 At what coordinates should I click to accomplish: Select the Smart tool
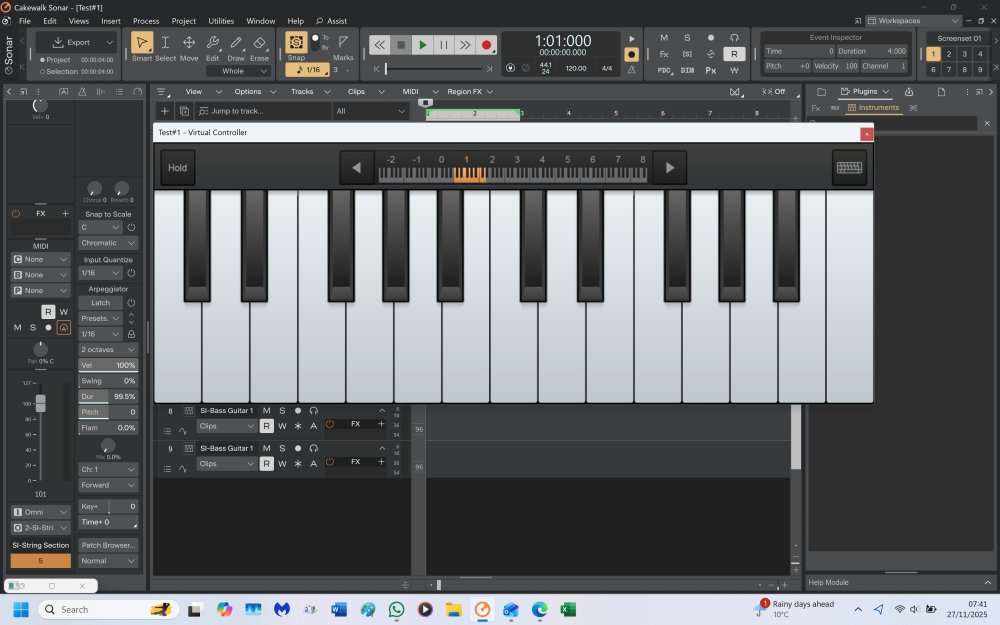[142, 47]
